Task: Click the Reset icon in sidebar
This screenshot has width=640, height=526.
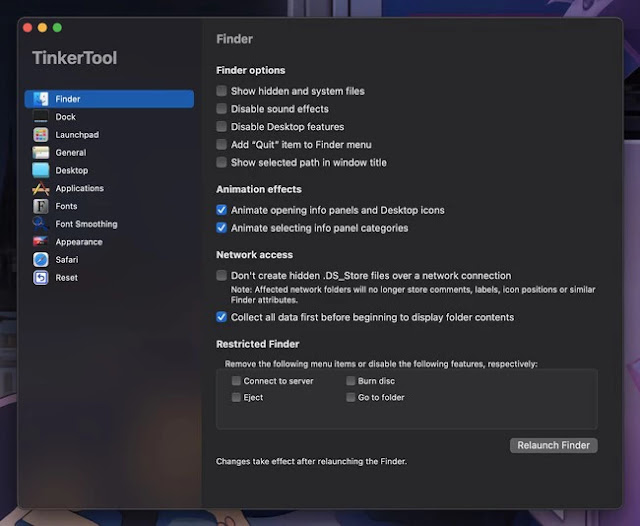Action: (x=41, y=277)
